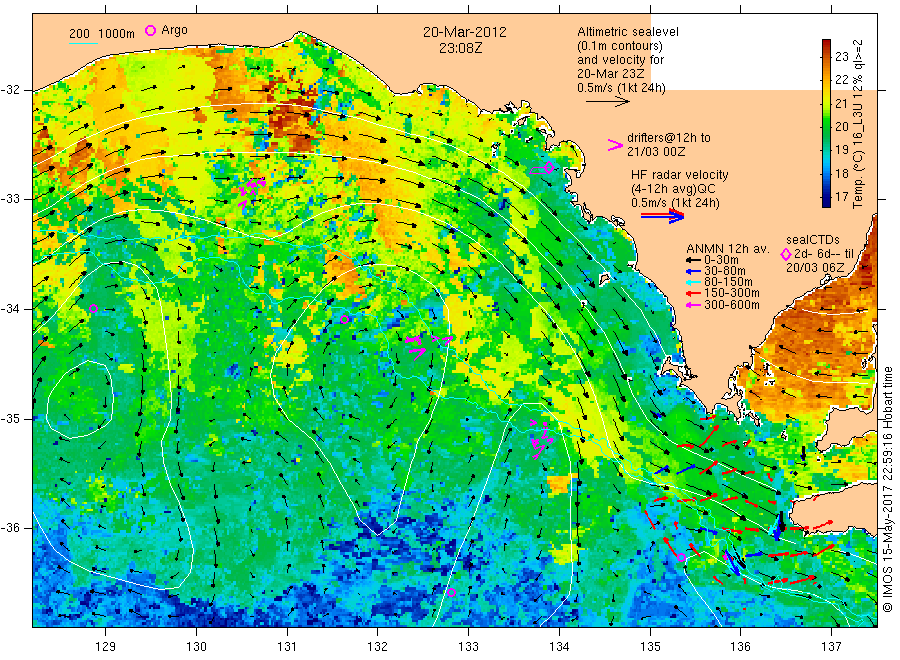
Task: Click the dark blue 17°C band on colorbar
Action: (x=826, y=198)
